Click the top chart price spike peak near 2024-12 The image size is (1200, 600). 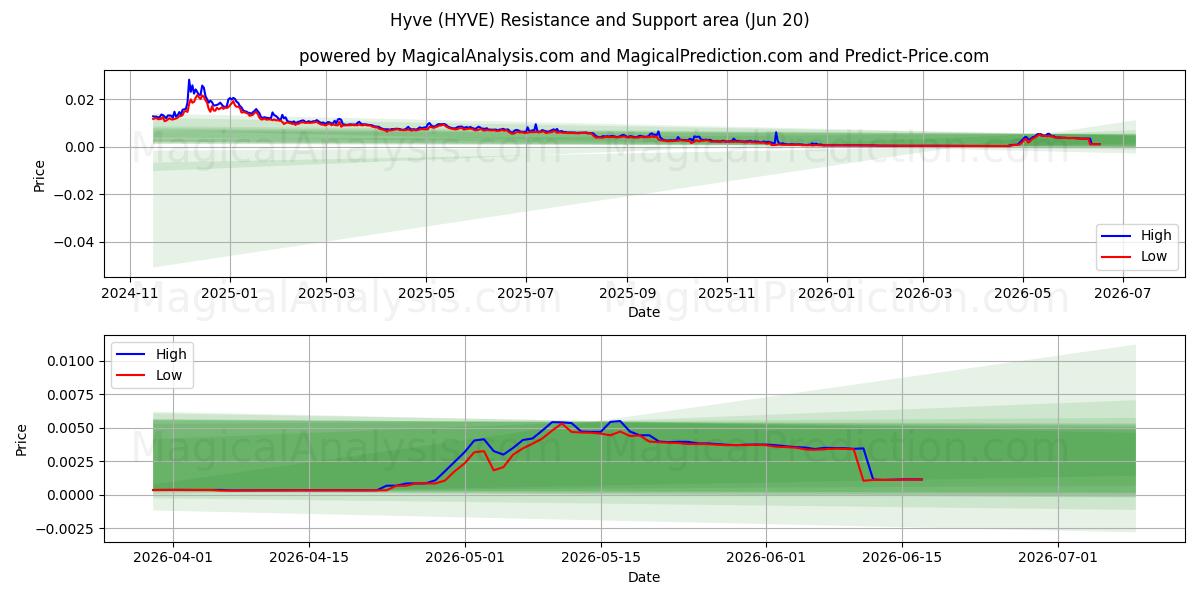click(x=189, y=80)
